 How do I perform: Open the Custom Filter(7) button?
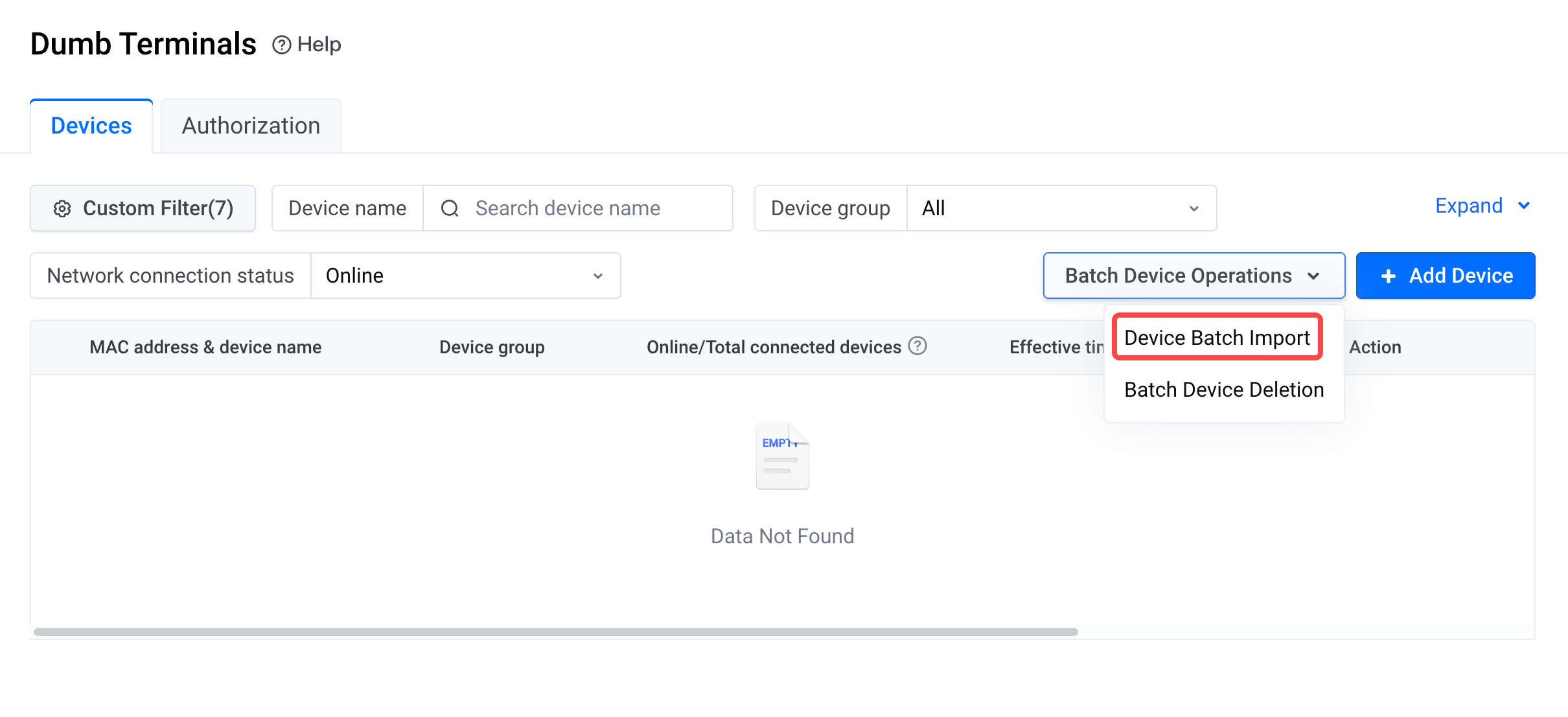[x=143, y=209]
